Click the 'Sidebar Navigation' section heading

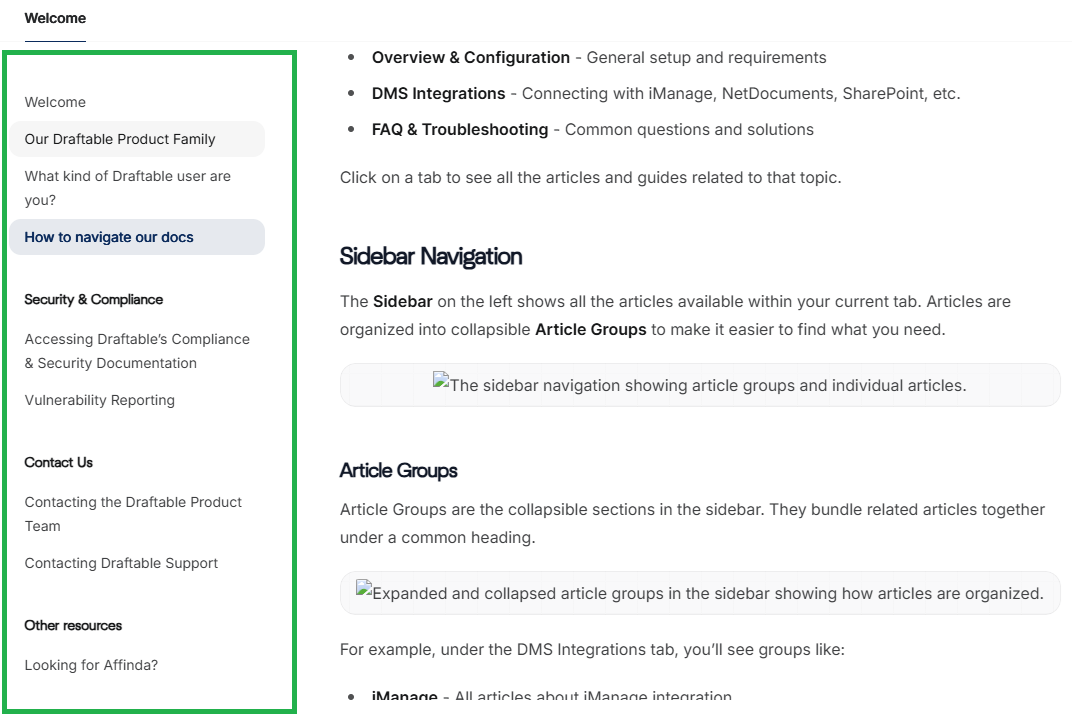[x=431, y=256]
